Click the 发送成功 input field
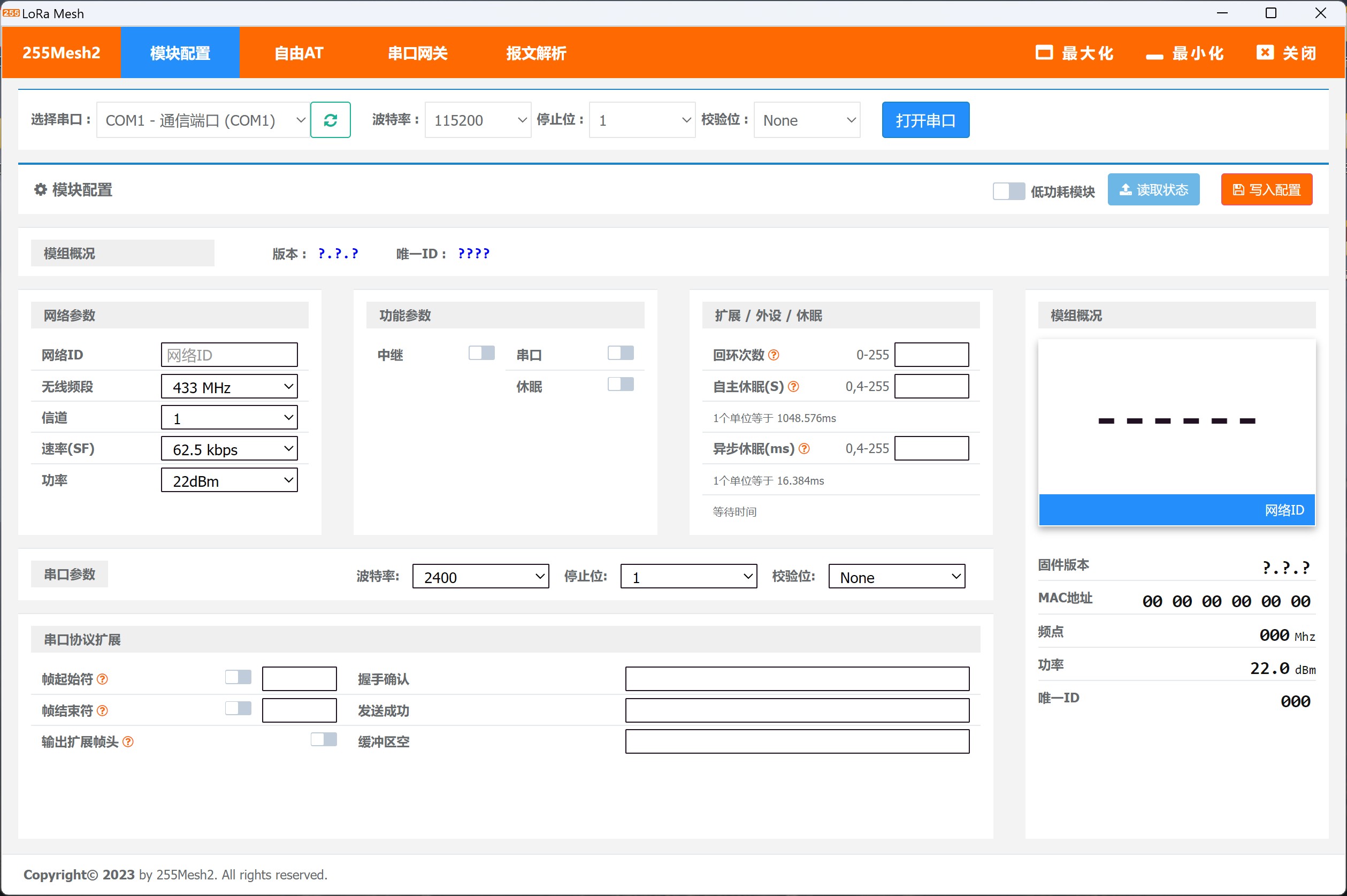 point(797,710)
